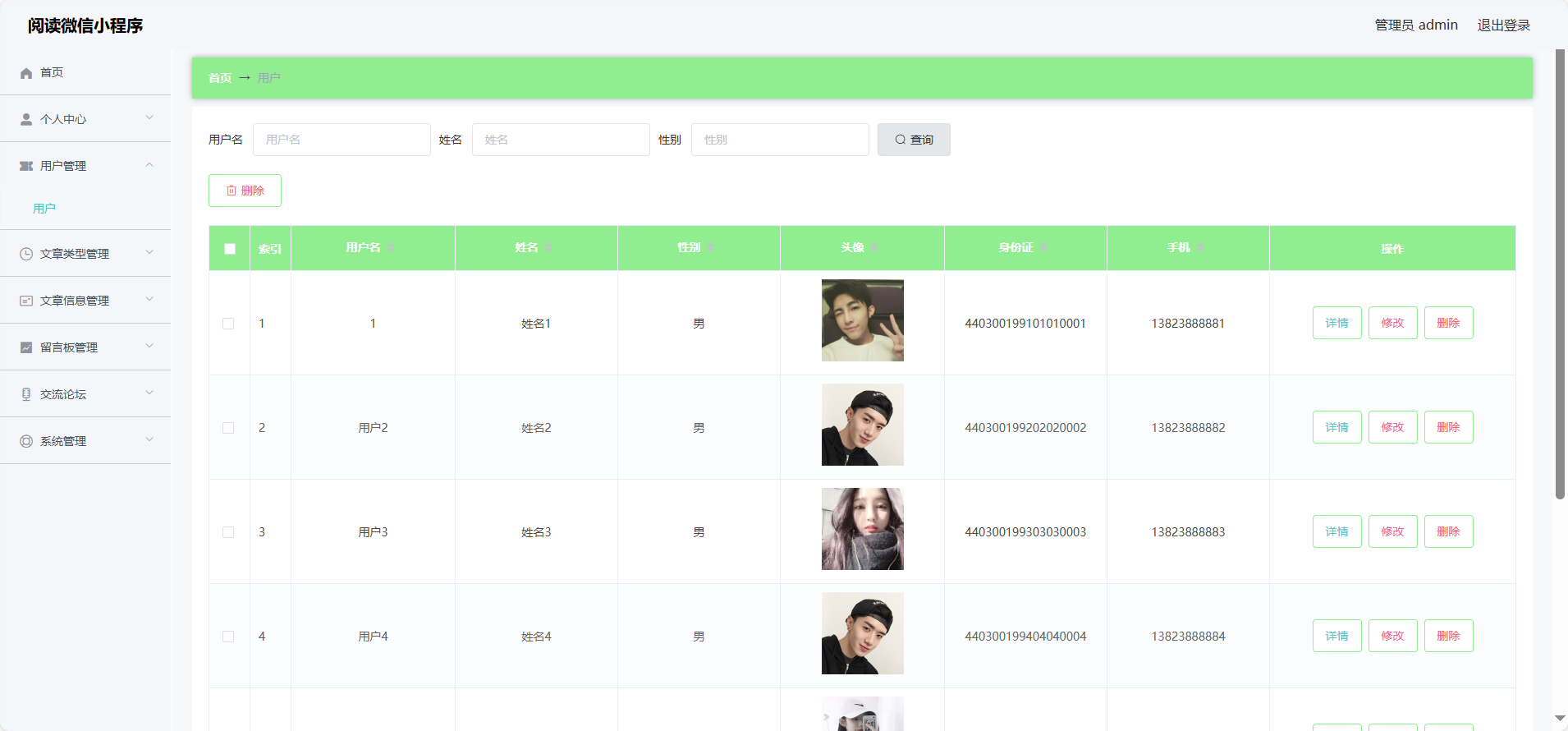Sort by 手机 column sort arrows

click(1200, 248)
